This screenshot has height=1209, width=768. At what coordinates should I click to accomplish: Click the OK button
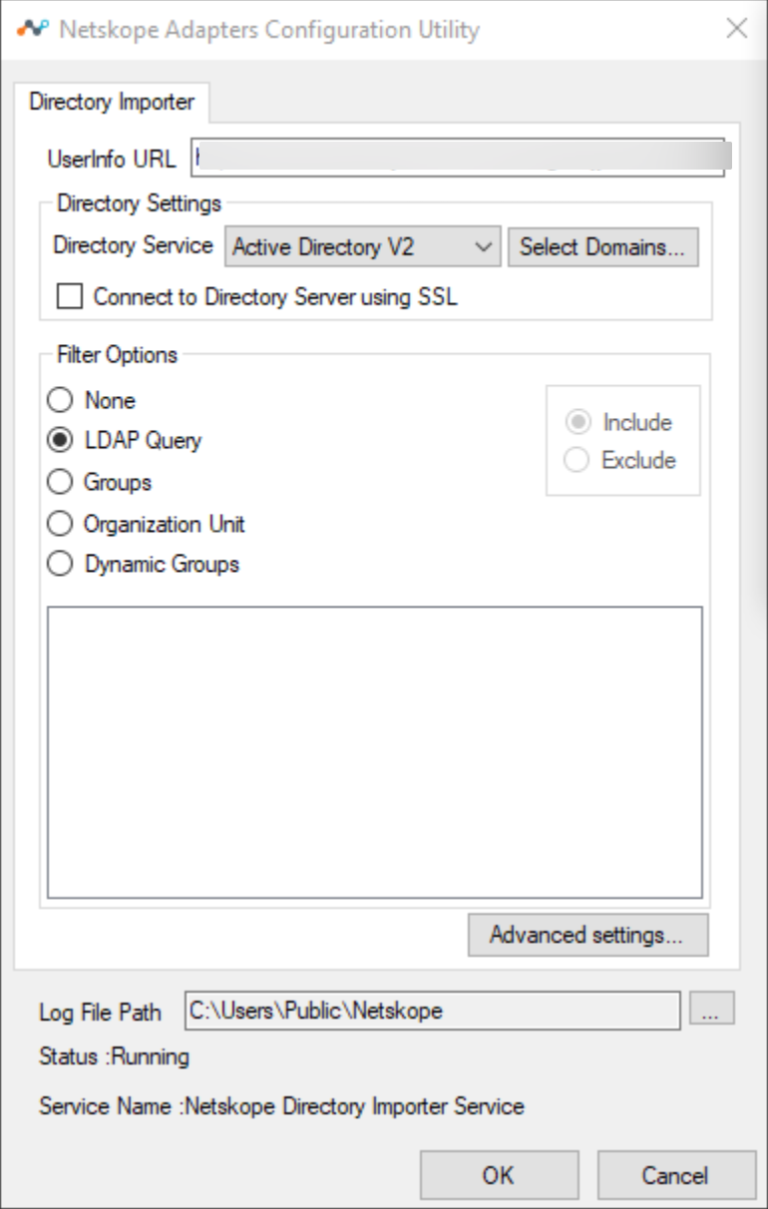click(499, 1175)
